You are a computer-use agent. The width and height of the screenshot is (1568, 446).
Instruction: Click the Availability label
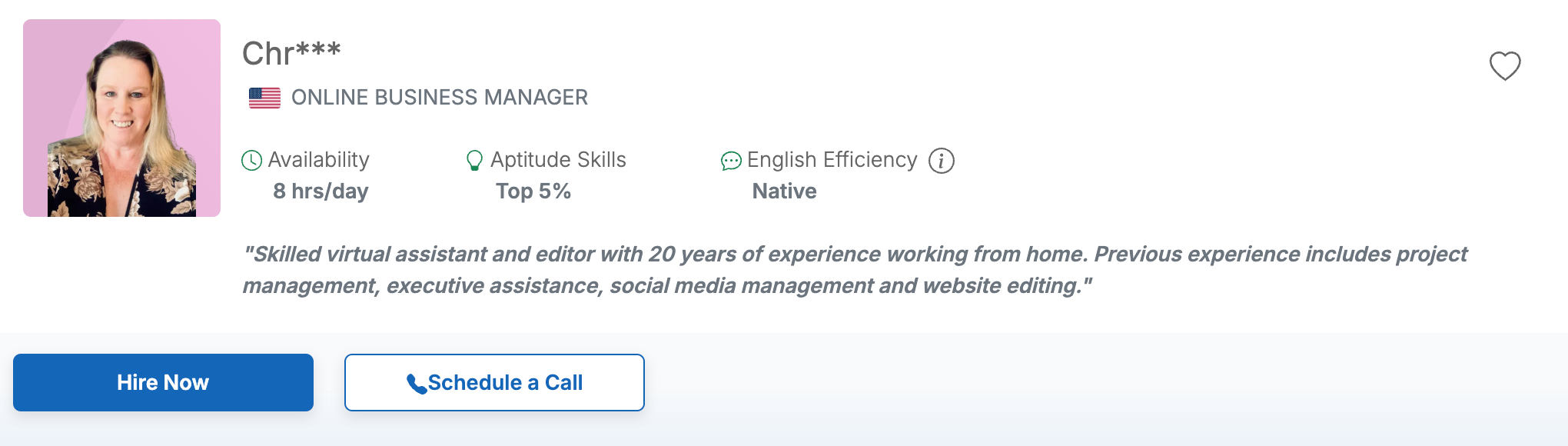coord(318,160)
